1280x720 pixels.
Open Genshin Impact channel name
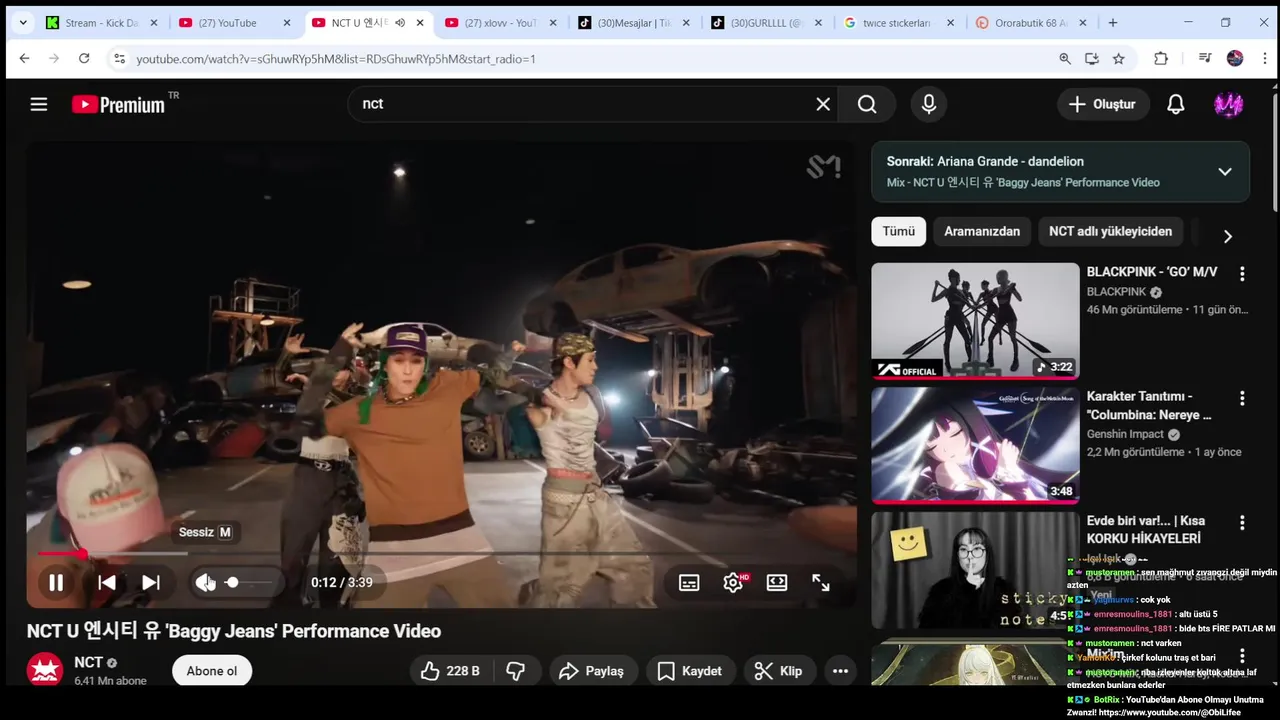point(1125,434)
